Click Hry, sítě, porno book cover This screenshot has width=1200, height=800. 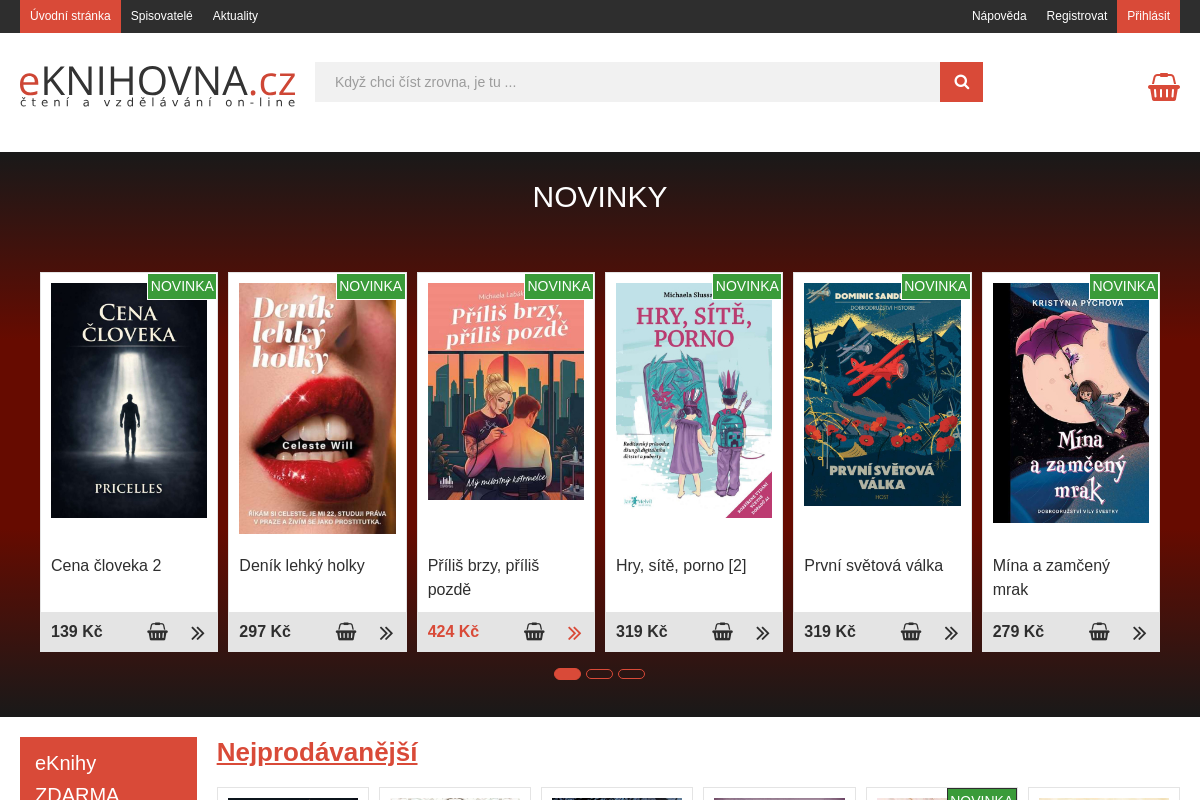[694, 400]
